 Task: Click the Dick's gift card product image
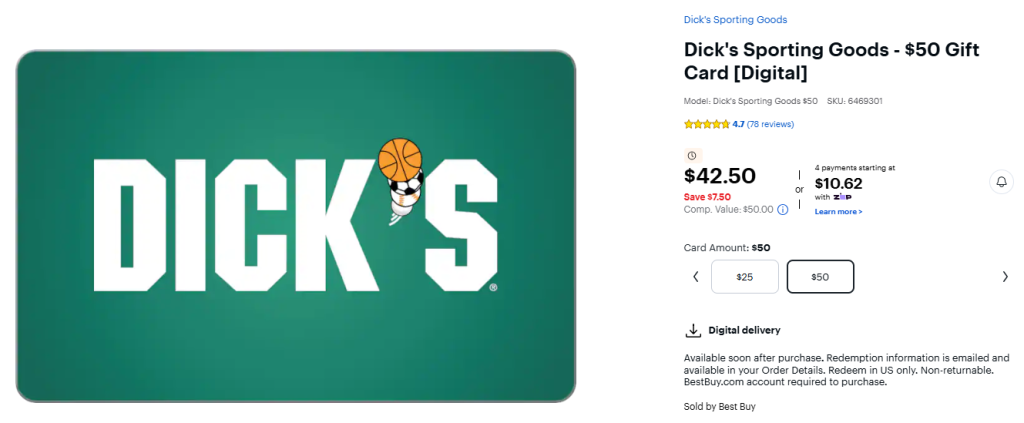pyautogui.click(x=296, y=226)
